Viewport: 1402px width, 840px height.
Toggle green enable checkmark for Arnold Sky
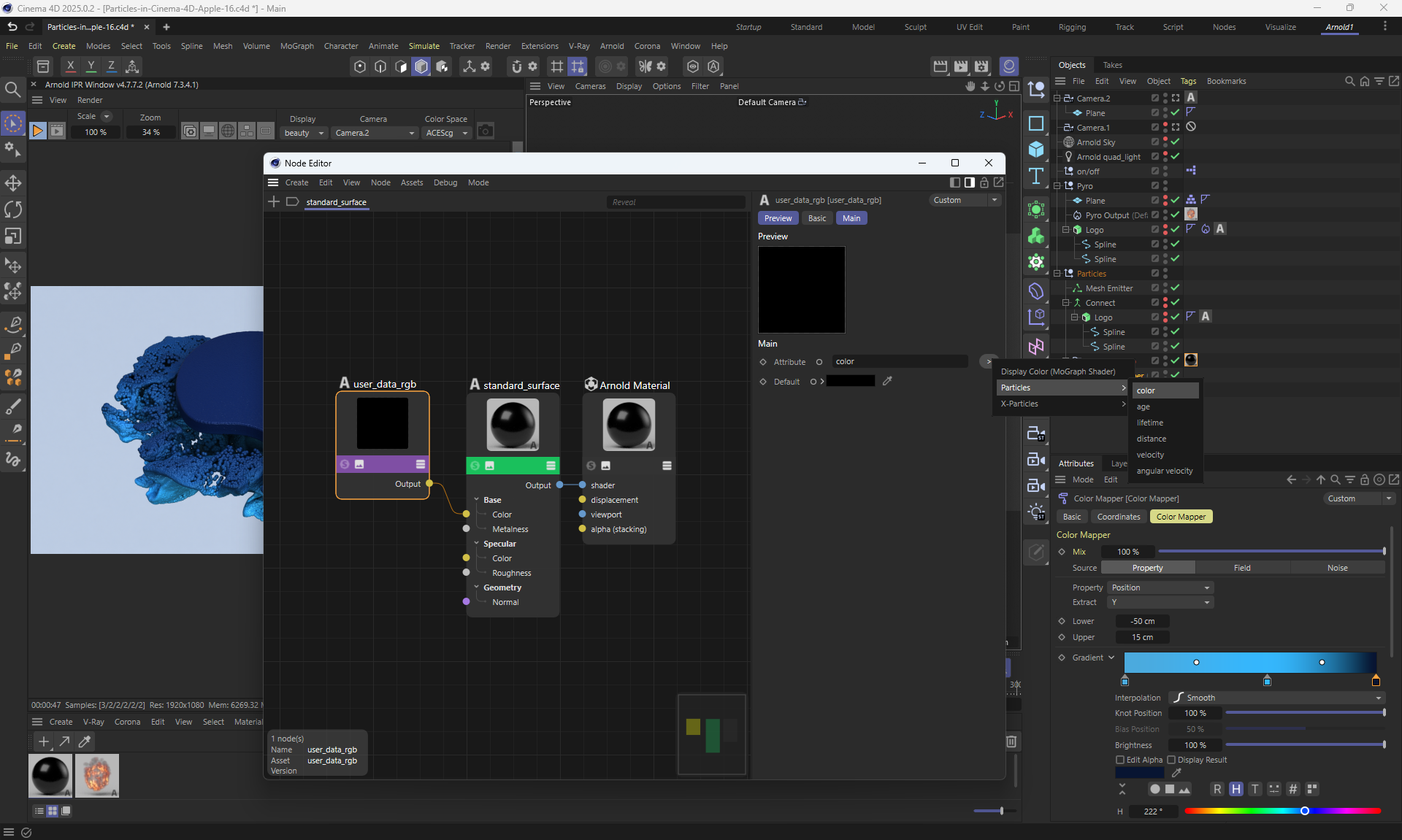pos(1175,142)
